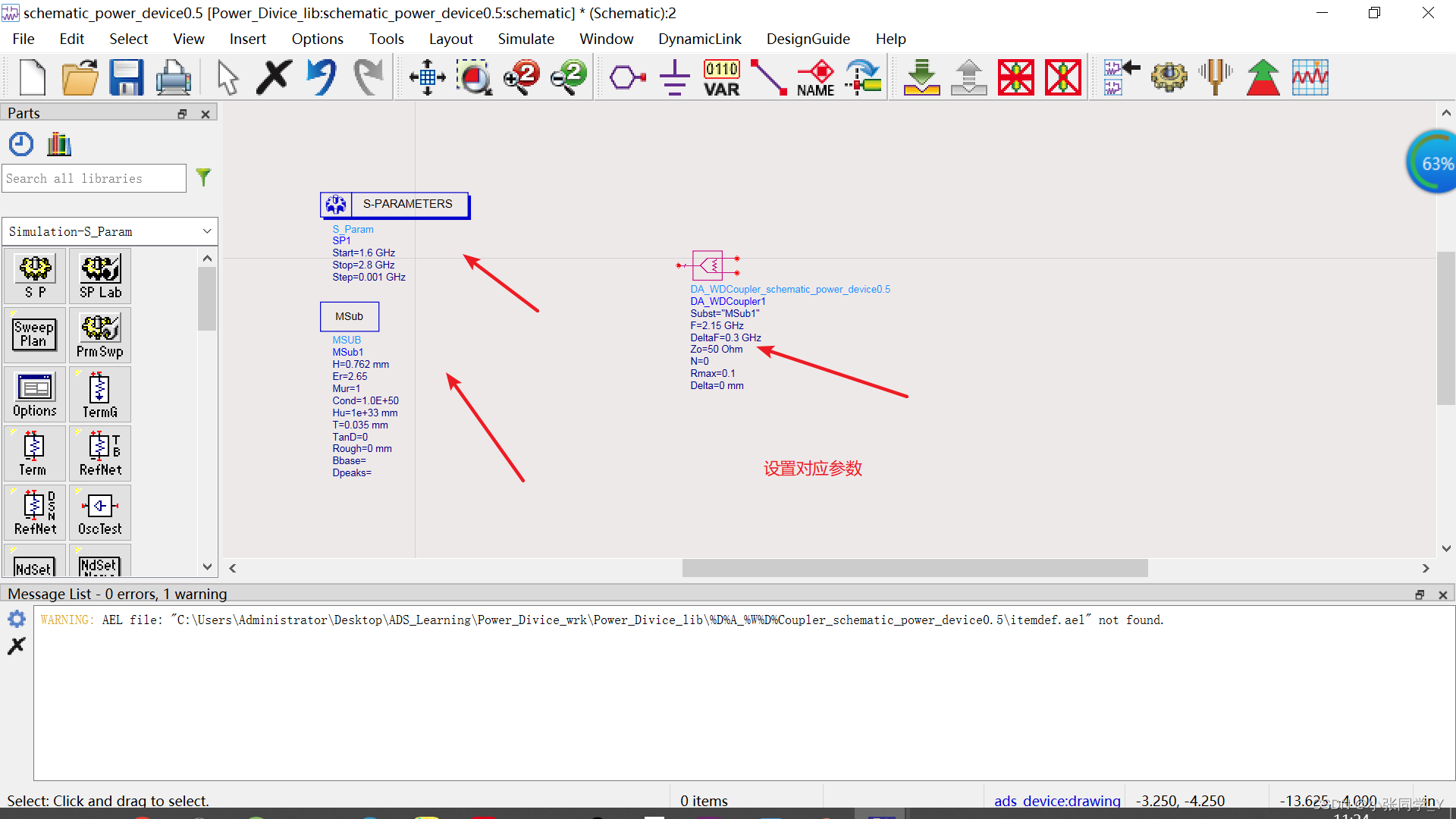Click the Undo toolbar icon

click(322, 77)
